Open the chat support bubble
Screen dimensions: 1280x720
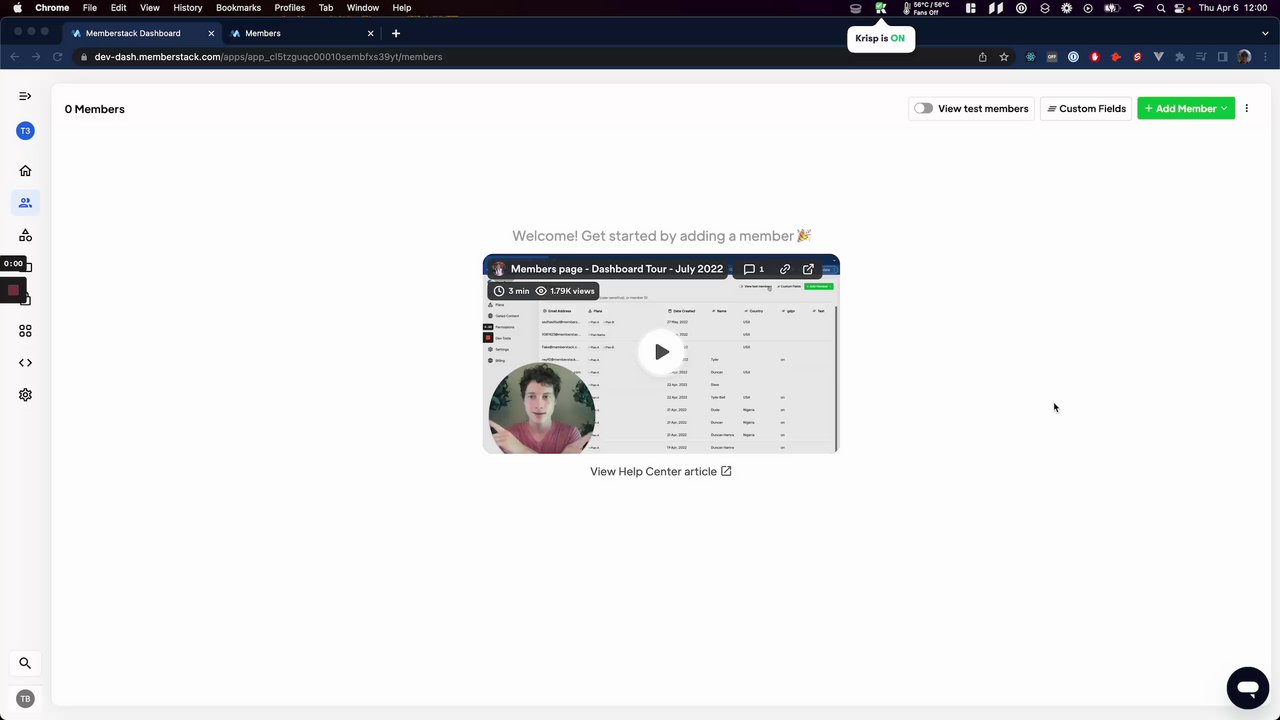pyautogui.click(x=1247, y=688)
